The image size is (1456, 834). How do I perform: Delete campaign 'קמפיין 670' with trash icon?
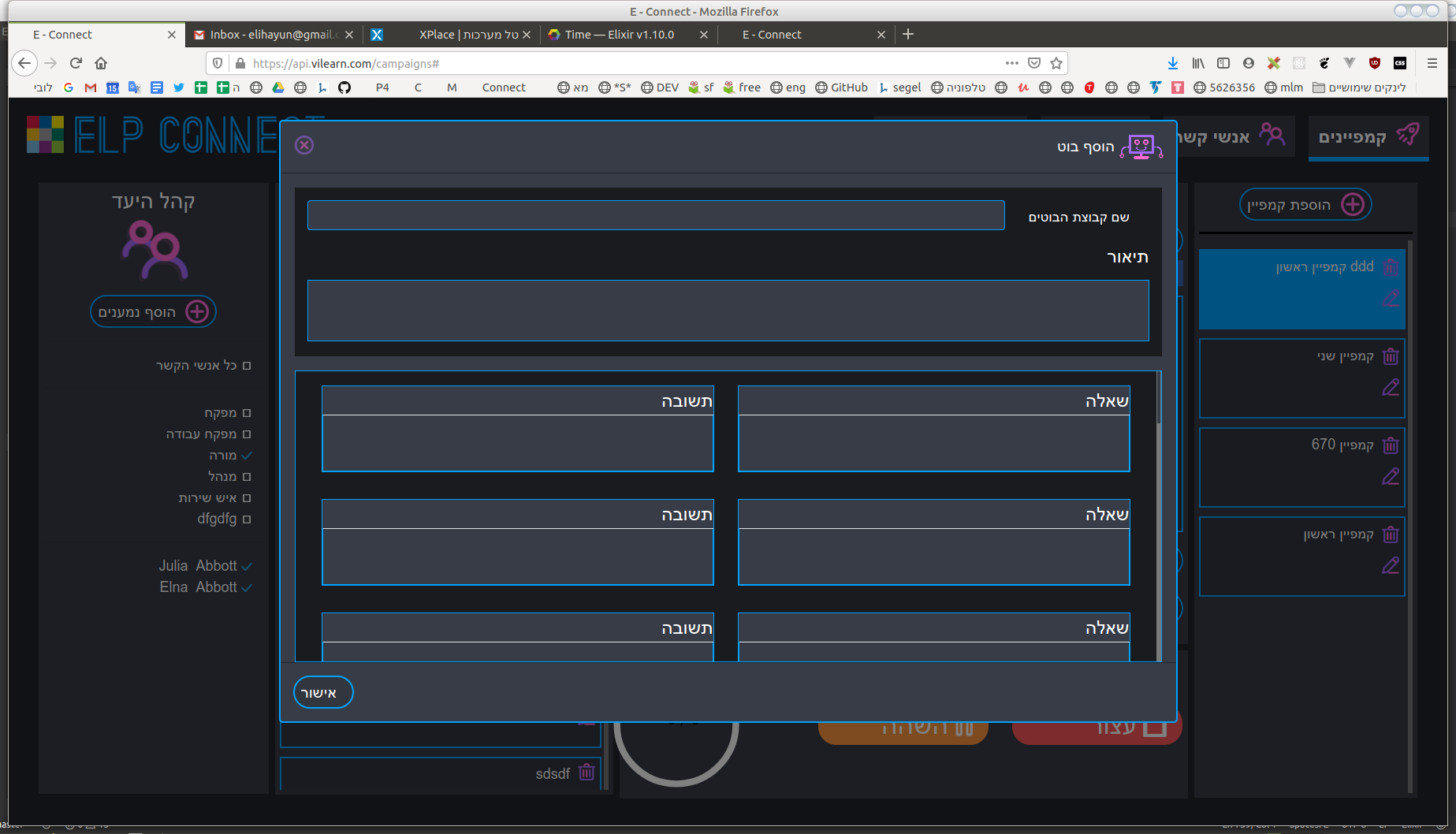pos(1391,445)
